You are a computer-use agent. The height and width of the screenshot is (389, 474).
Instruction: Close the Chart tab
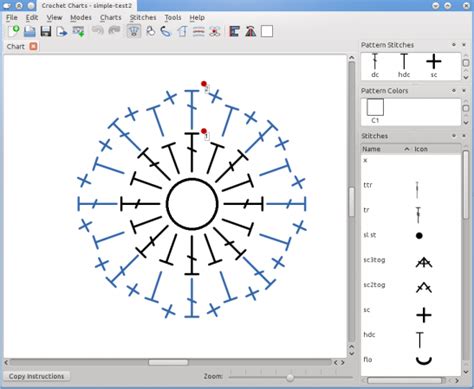pyautogui.click(x=33, y=46)
